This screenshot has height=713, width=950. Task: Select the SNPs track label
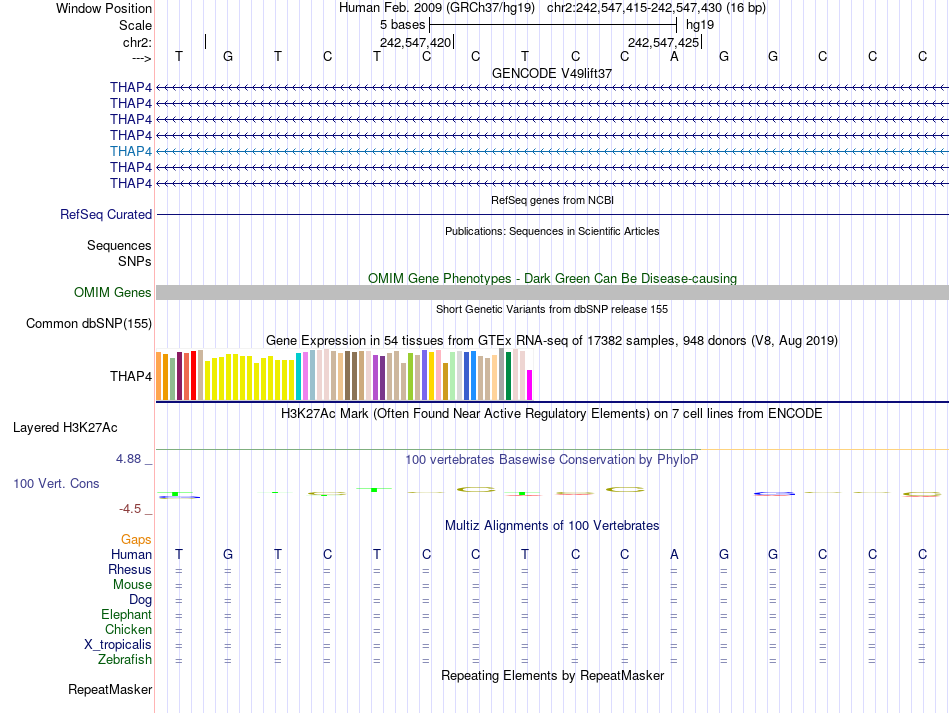tap(135, 261)
